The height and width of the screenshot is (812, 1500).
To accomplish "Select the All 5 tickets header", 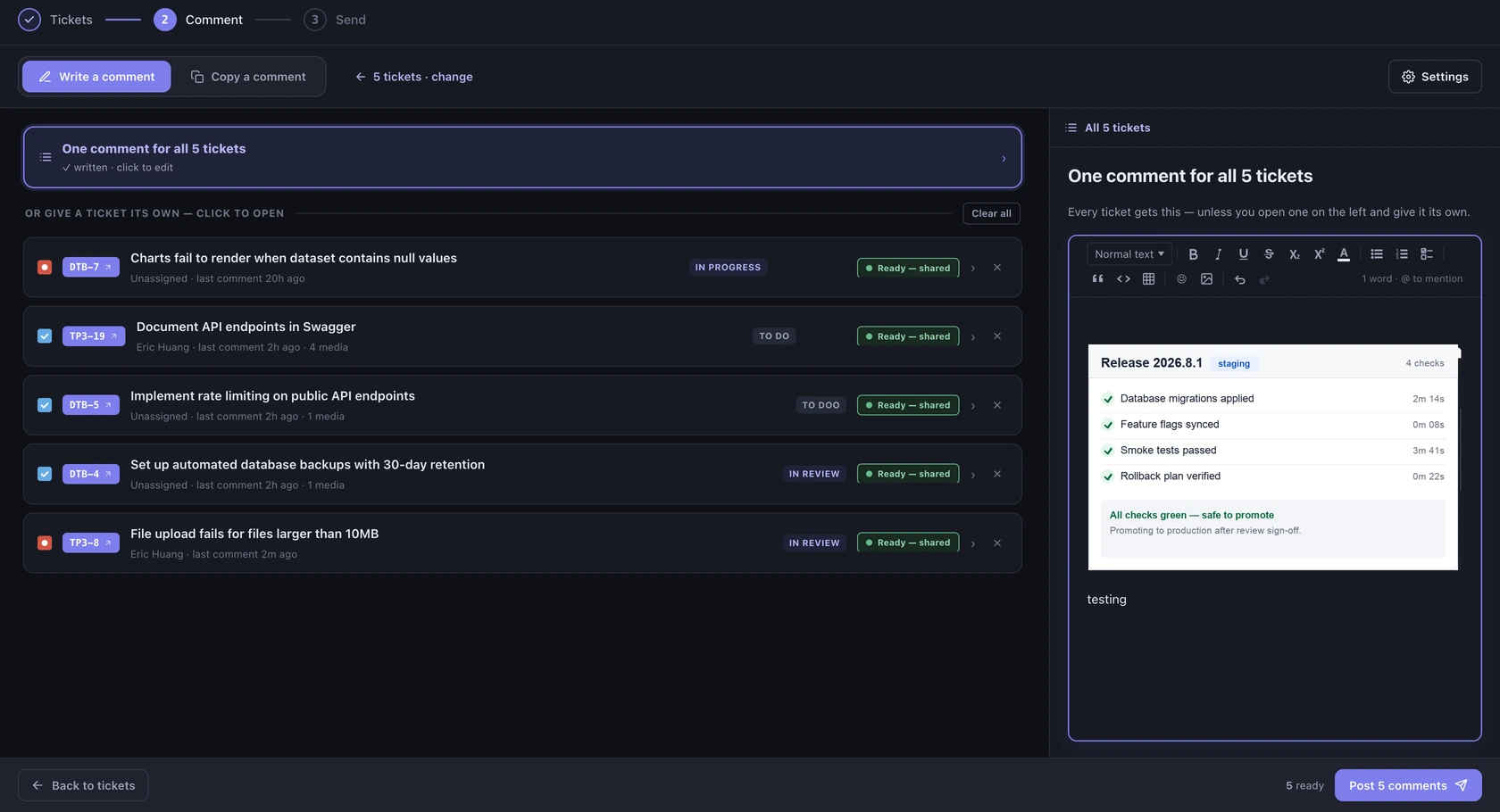I will (x=1108, y=128).
